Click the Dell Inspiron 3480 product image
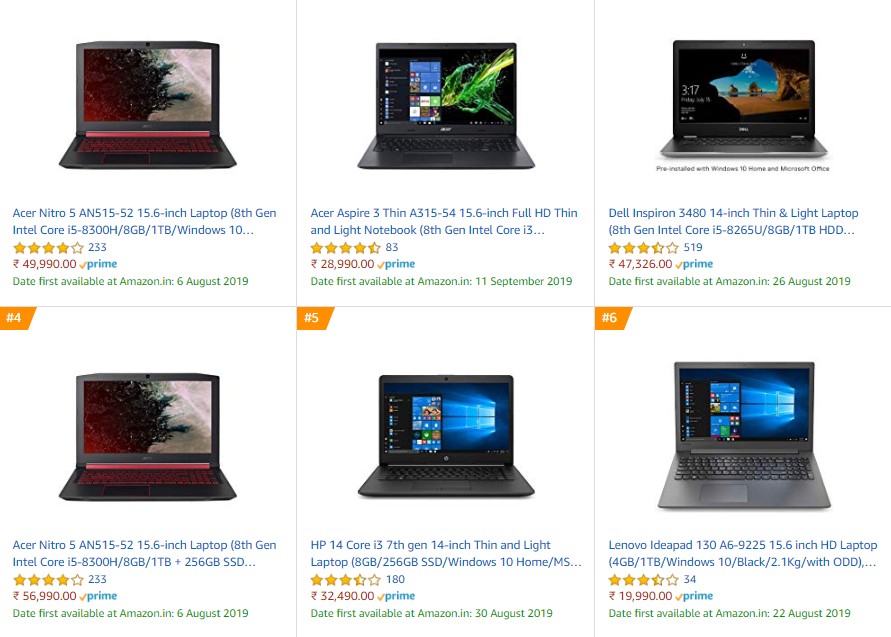891x637 pixels. [x=743, y=106]
